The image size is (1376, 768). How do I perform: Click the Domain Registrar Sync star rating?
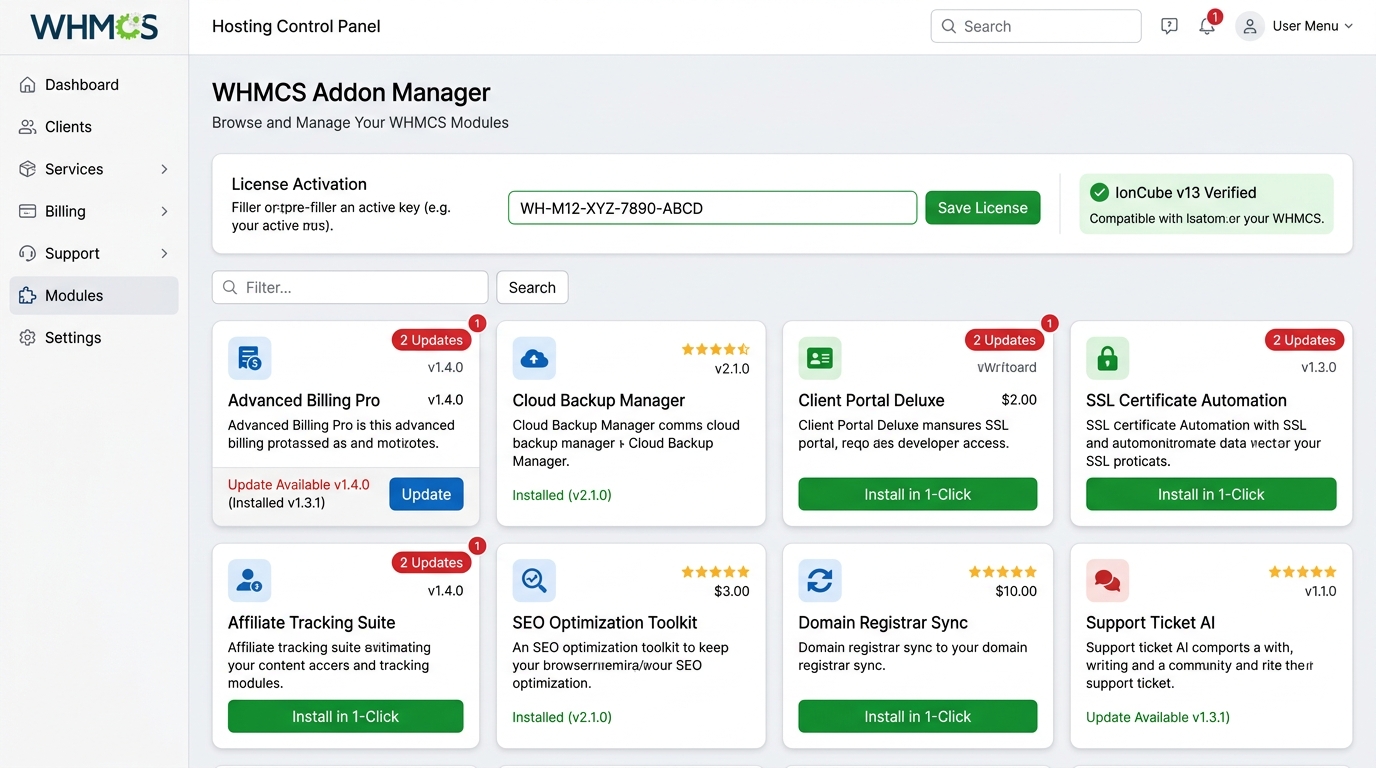coord(1002,572)
